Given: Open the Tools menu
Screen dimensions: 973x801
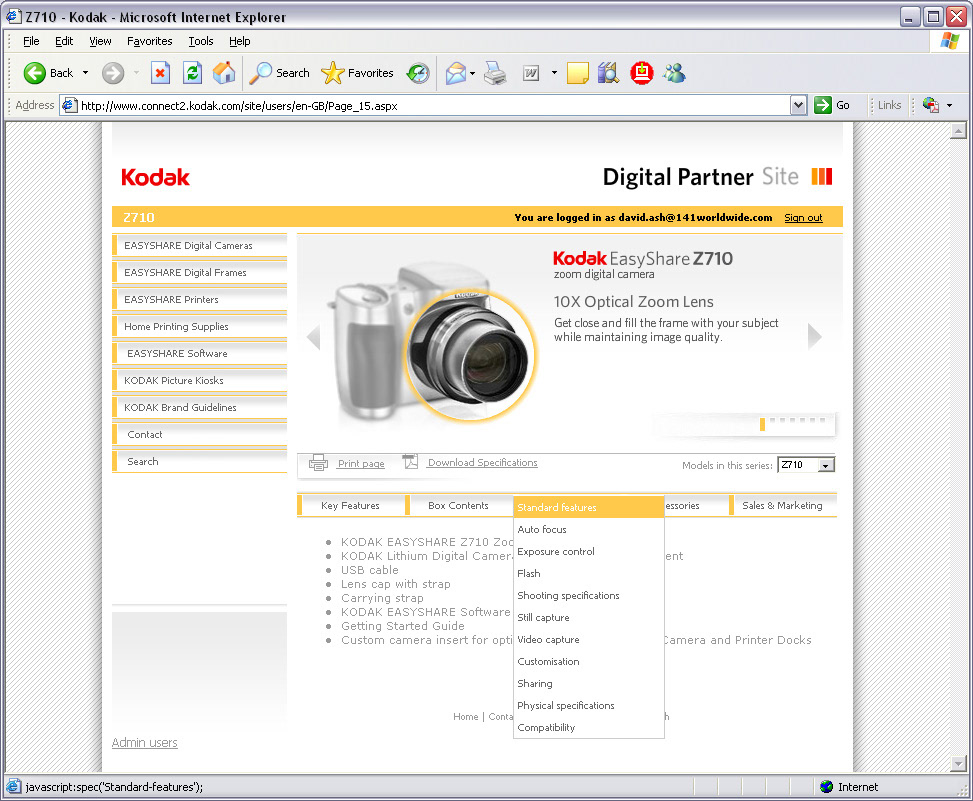Looking at the screenshot, I should tap(200, 41).
